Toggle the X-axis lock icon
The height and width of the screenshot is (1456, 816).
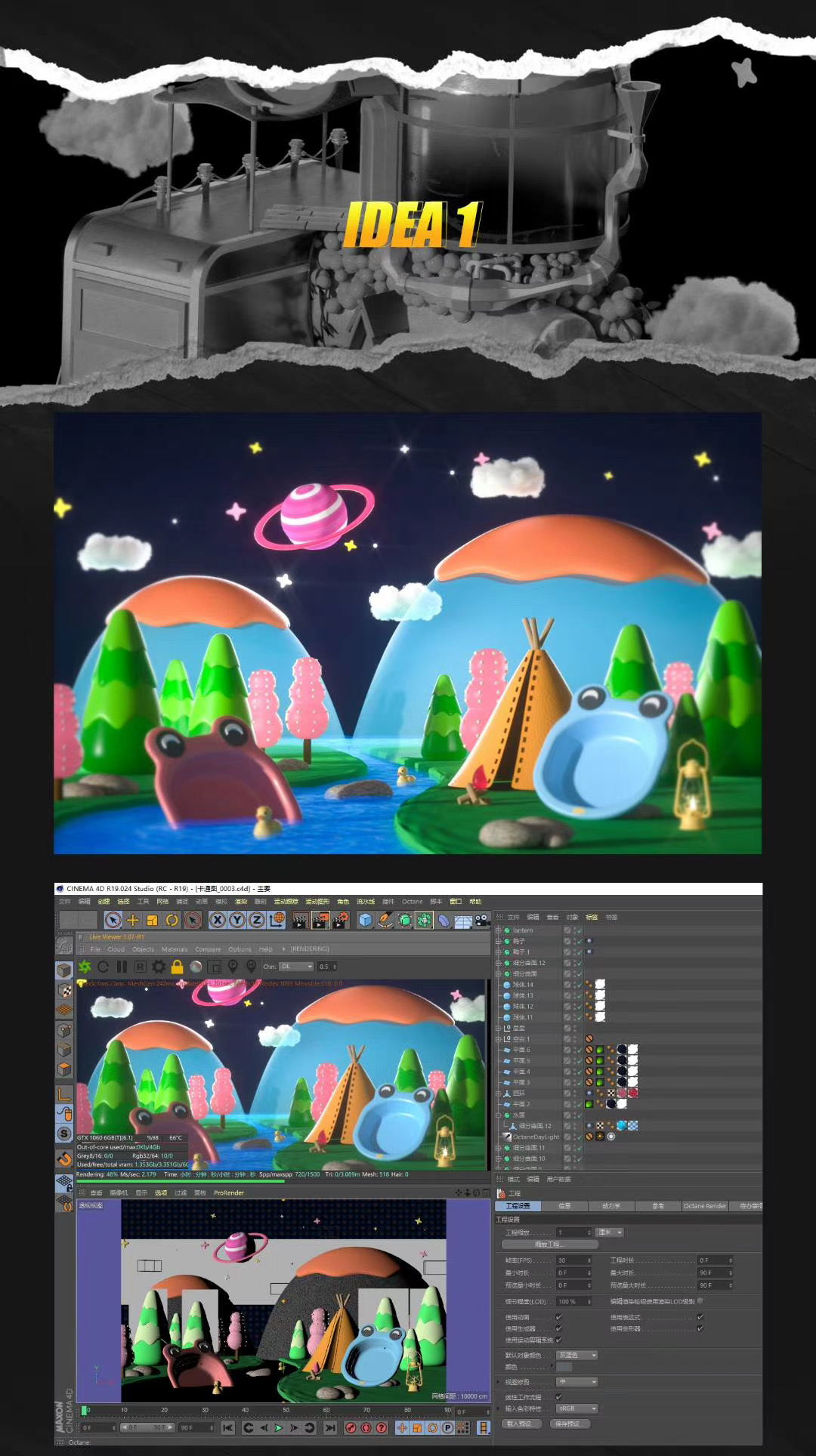tap(218, 920)
